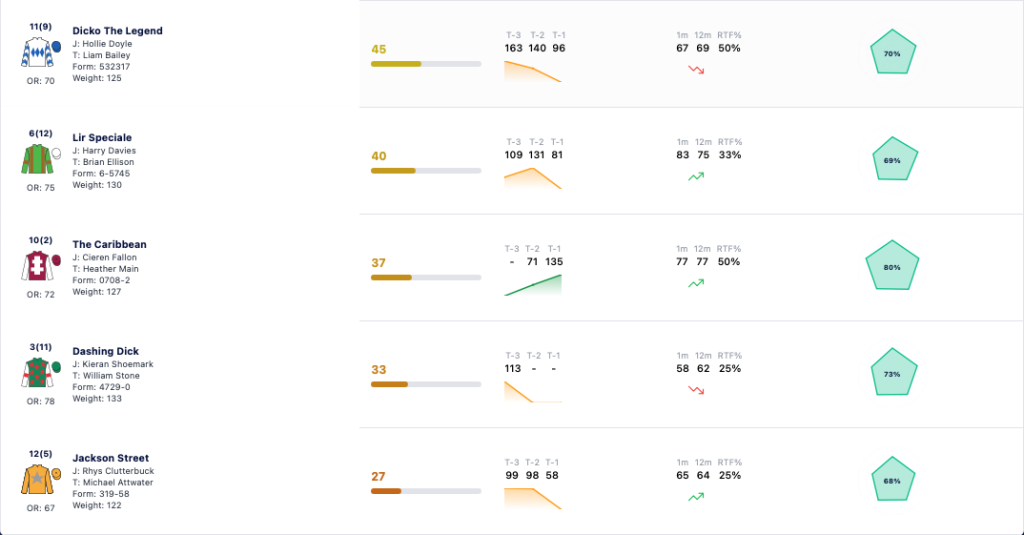Click Dicko The Legend's blue diamond silks icon
Viewport: 1024px width, 535px height.
(41, 52)
